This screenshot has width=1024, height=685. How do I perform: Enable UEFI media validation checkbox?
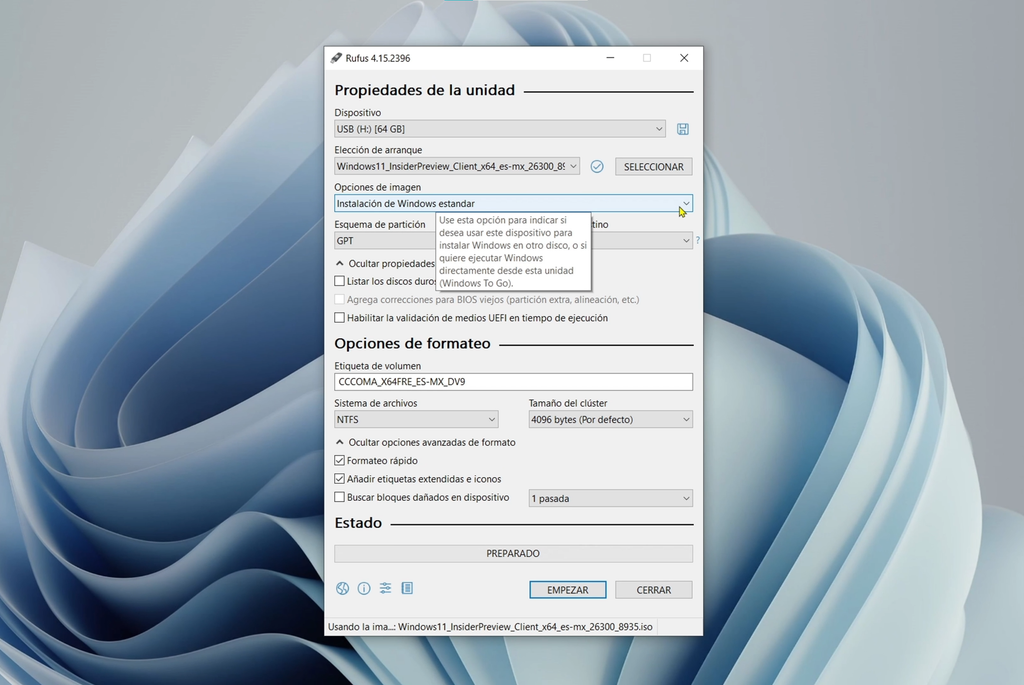(340, 318)
